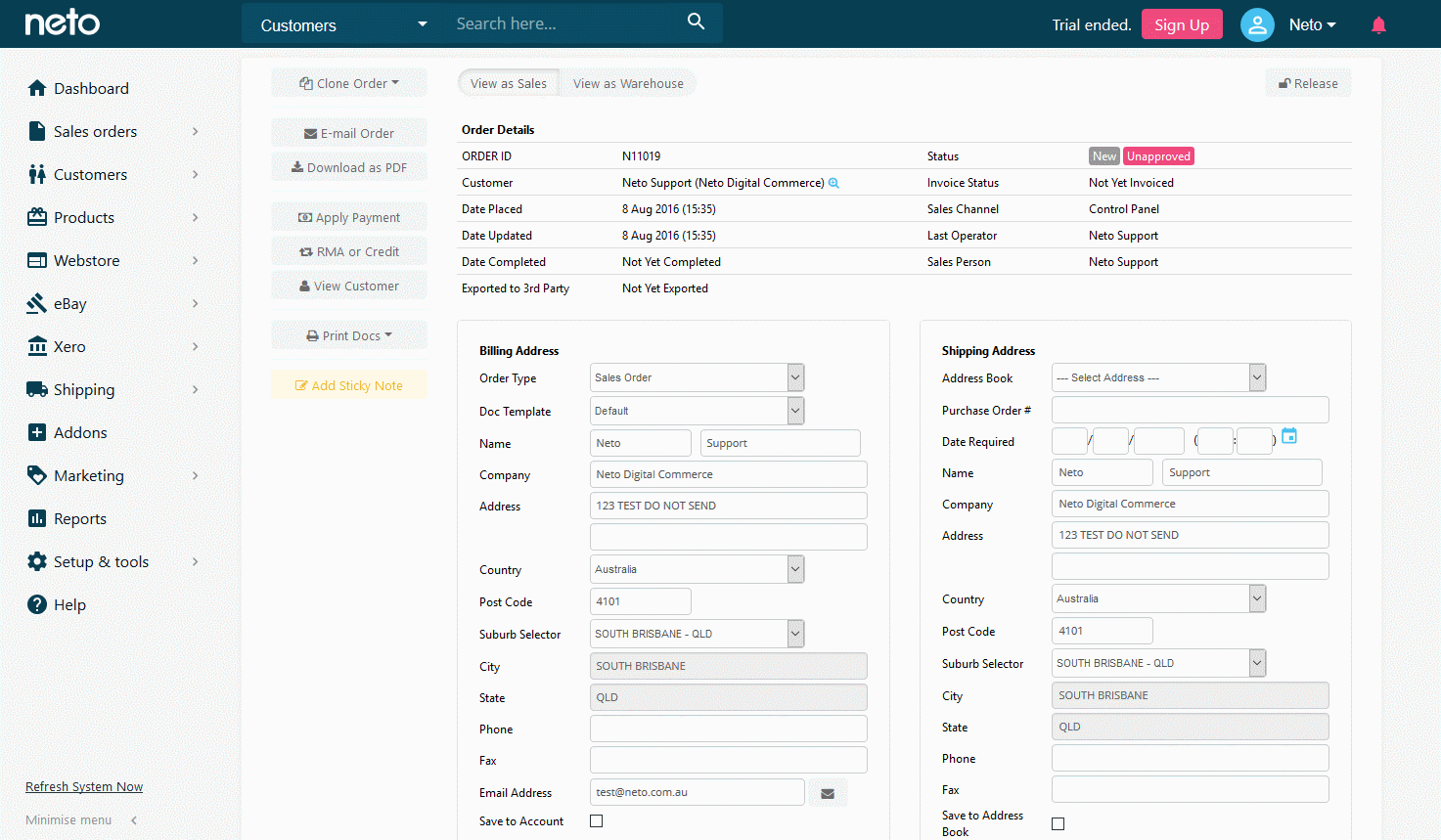Click the Marketing tag icon
The height and width of the screenshot is (840, 1441).
[x=37, y=475]
